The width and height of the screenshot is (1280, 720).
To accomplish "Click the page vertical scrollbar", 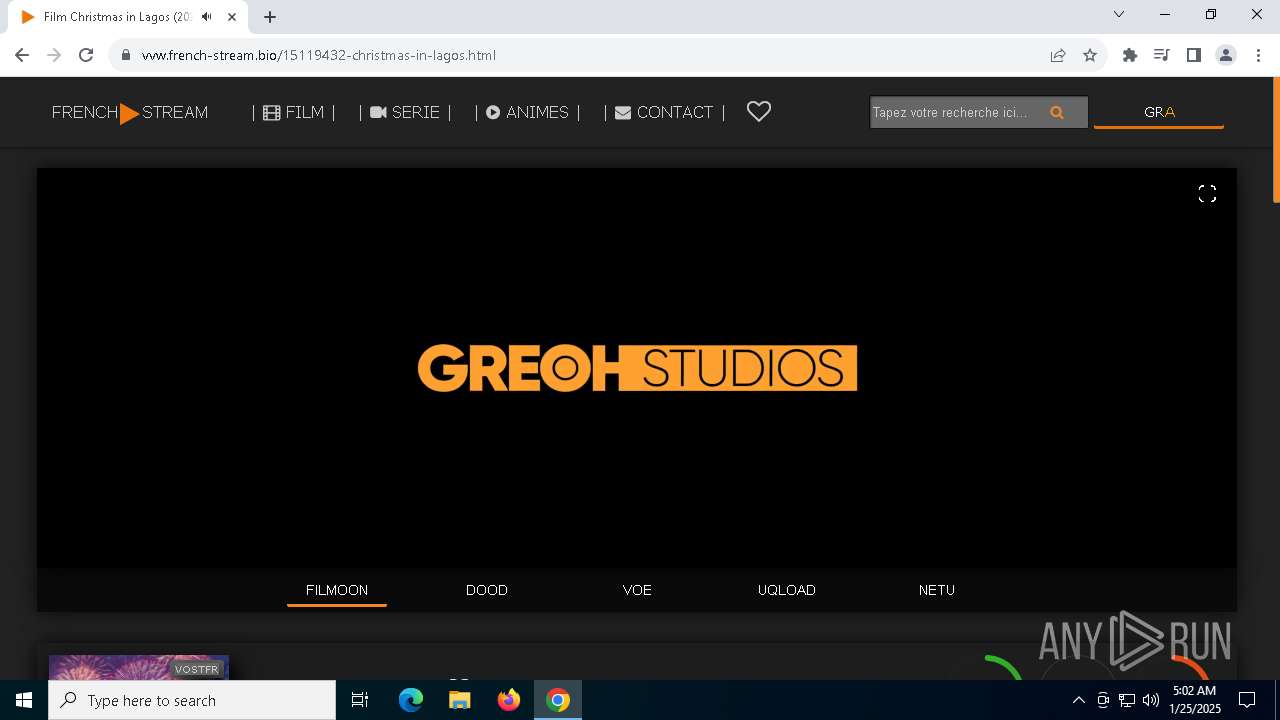I will coord(1275,140).
